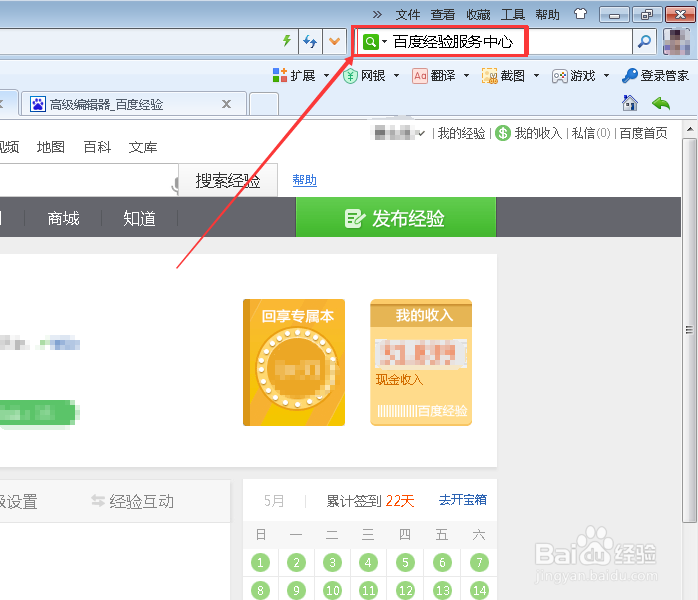Click the 游戏 gamepad icon

[560, 76]
